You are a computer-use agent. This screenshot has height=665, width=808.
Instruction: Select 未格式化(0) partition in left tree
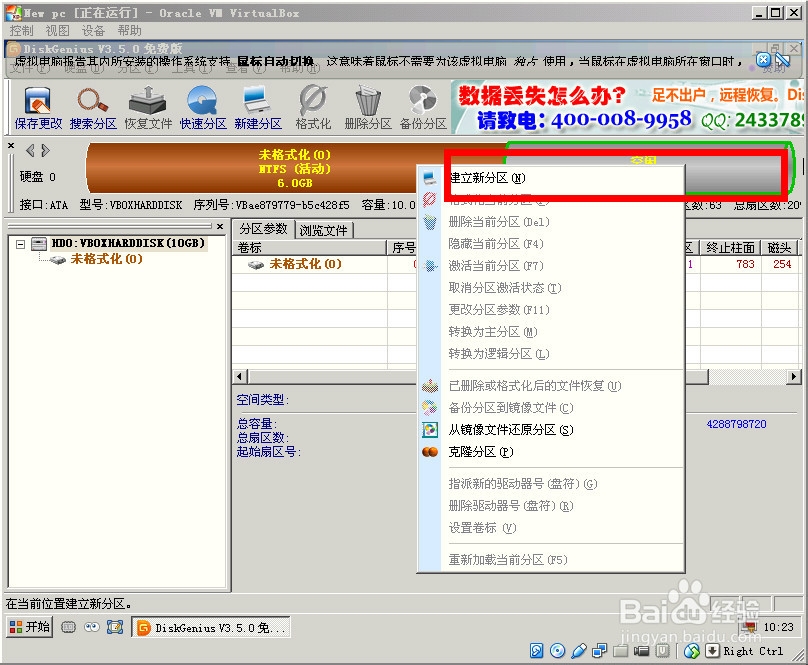pos(106,259)
